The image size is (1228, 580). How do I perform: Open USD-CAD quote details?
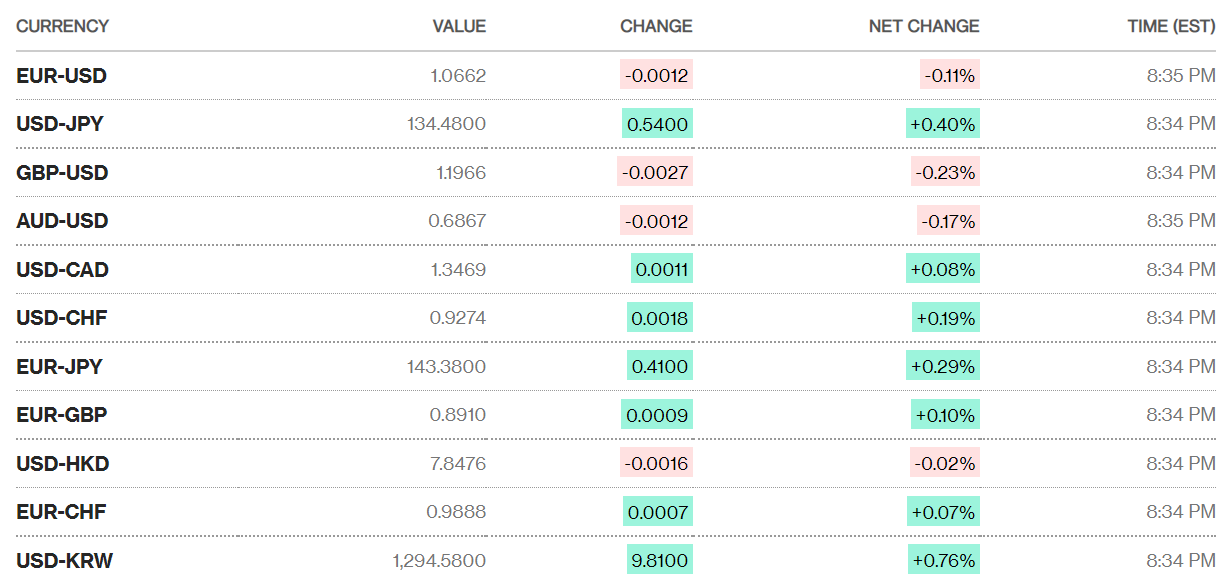click(x=63, y=270)
